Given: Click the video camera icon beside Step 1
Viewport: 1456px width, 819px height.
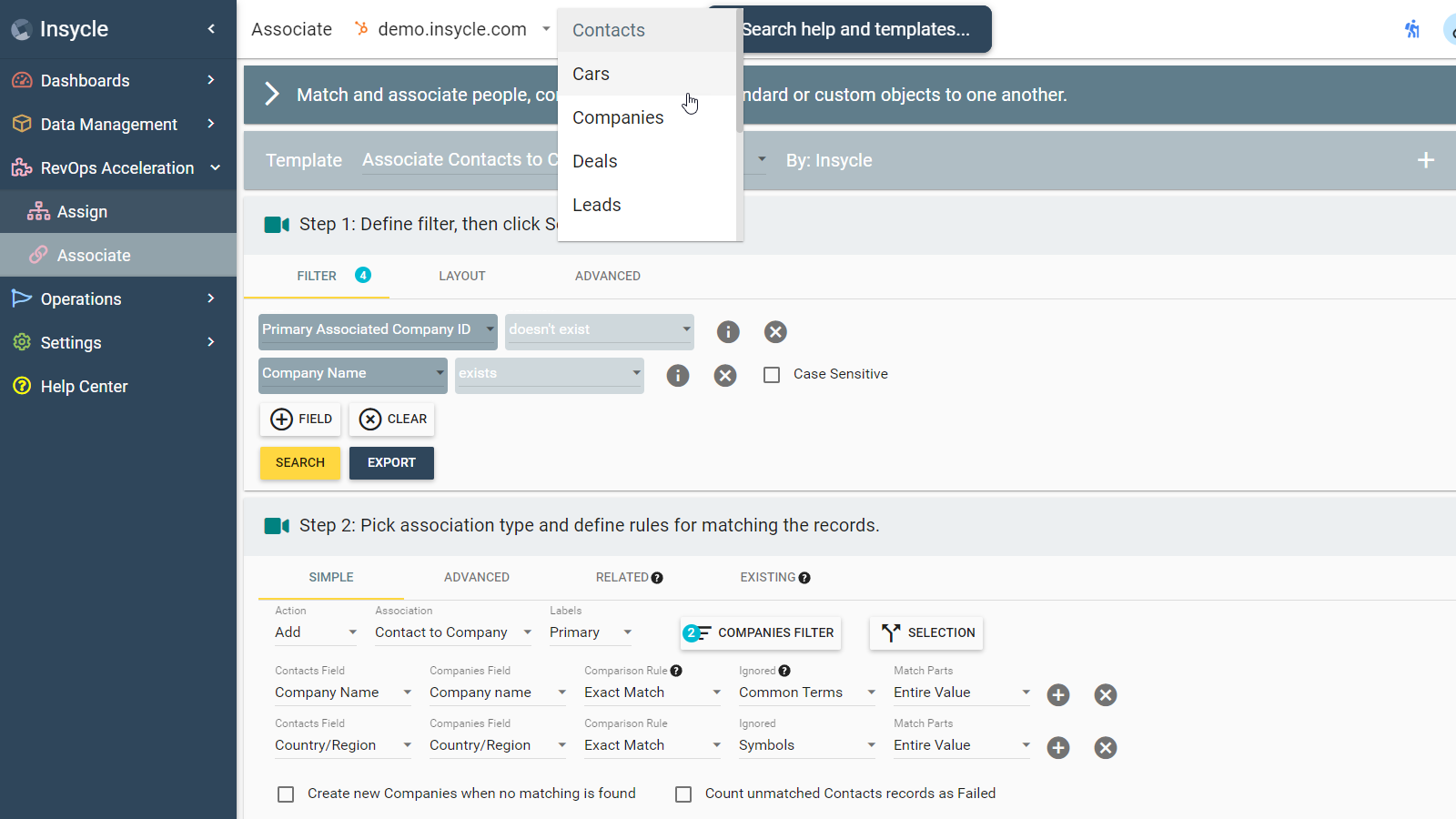Looking at the screenshot, I should click(x=277, y=224).
